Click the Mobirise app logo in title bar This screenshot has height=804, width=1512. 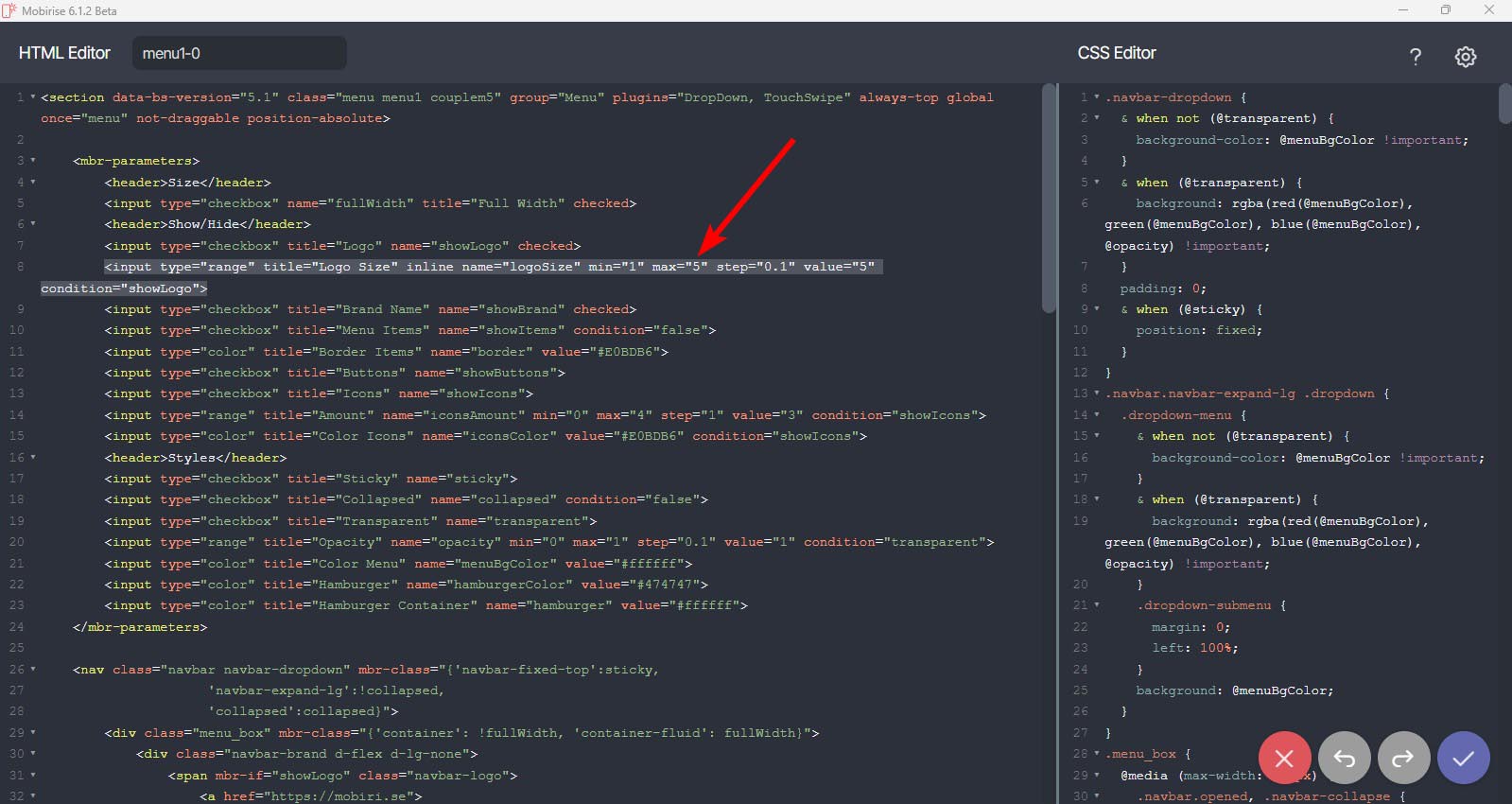pos(9,10)
